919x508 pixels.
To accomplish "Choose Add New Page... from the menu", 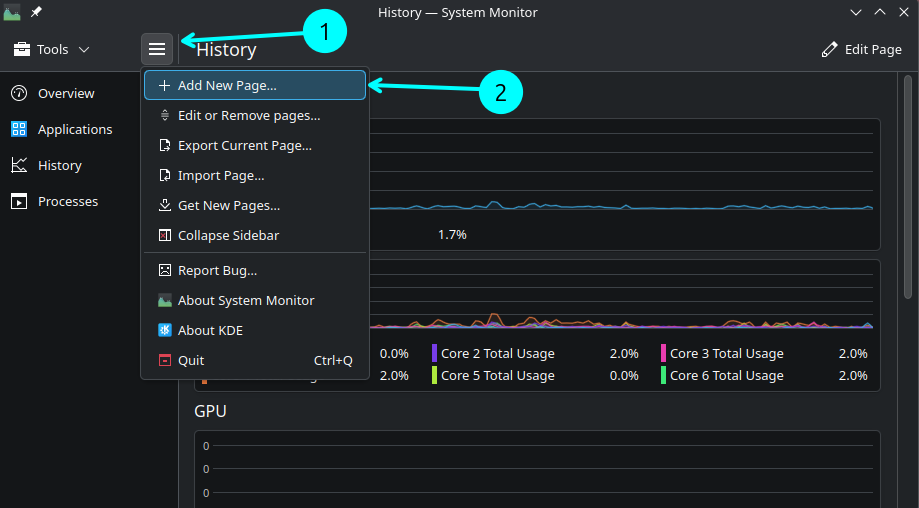I will (255, 86).
